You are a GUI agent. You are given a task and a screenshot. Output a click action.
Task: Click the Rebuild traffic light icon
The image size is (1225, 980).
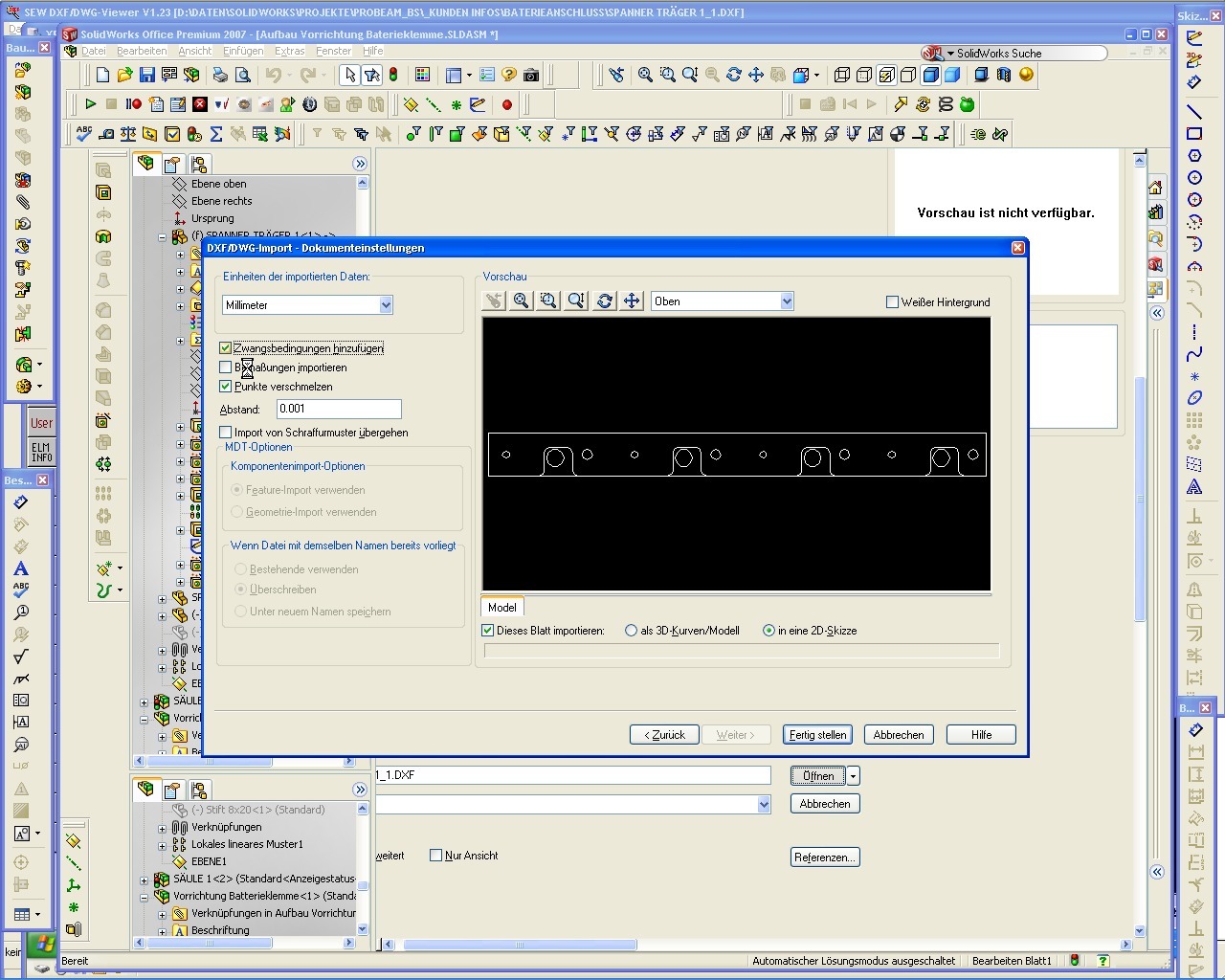coord(393,75)
